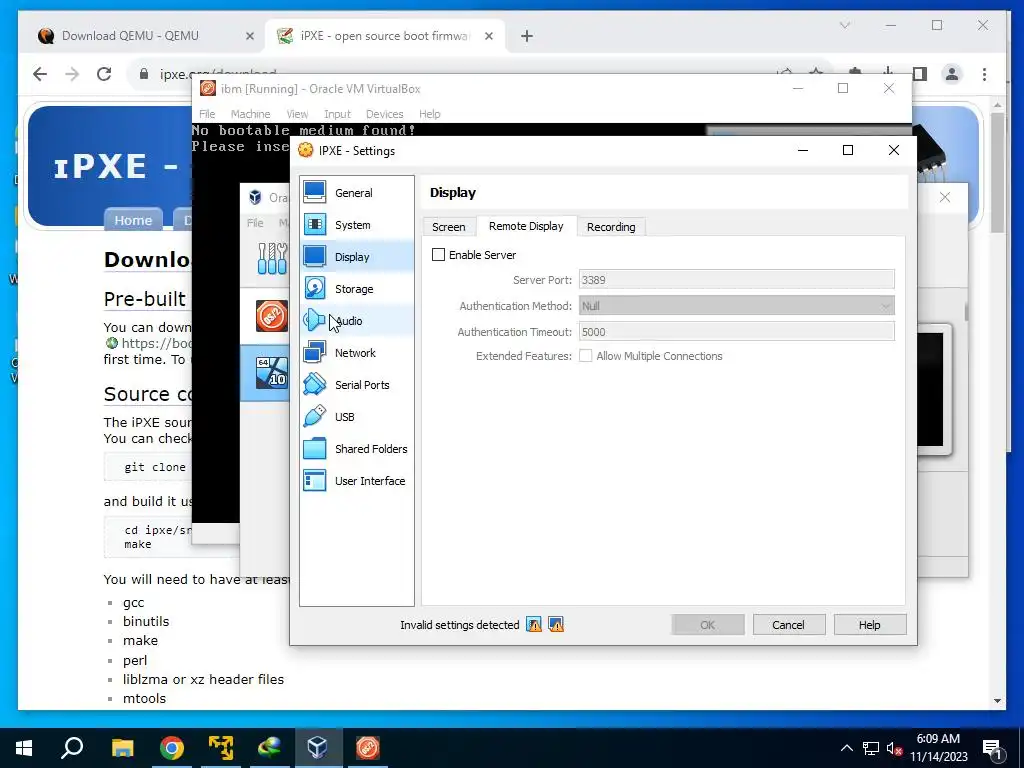Switch to the Screen tab
The width and height of the screenshot is (1024, 768).
pos(449,227)
